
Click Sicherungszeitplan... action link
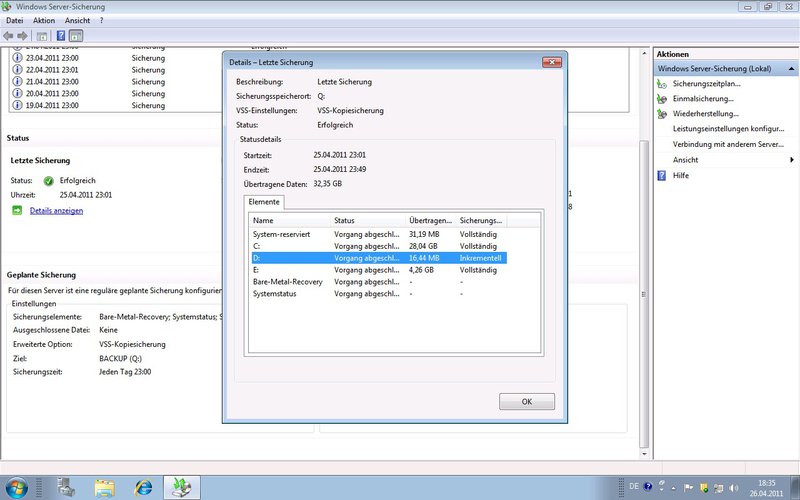coord(707,84)
